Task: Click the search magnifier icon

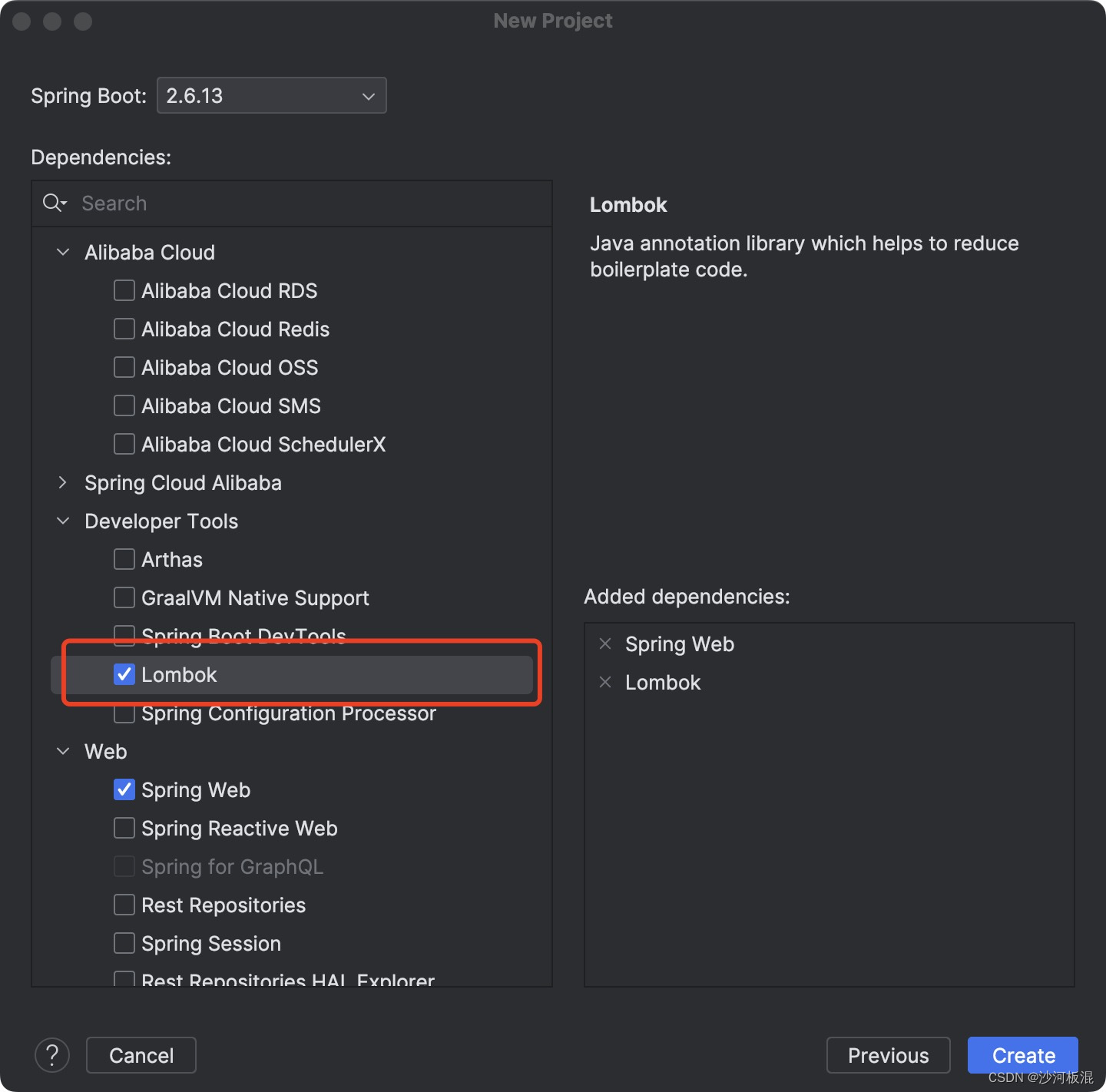Action: 55,203
